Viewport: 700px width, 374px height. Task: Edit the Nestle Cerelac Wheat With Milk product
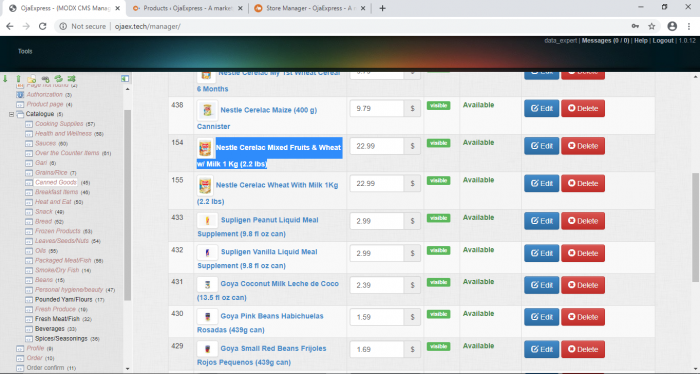tap(542, 183)
